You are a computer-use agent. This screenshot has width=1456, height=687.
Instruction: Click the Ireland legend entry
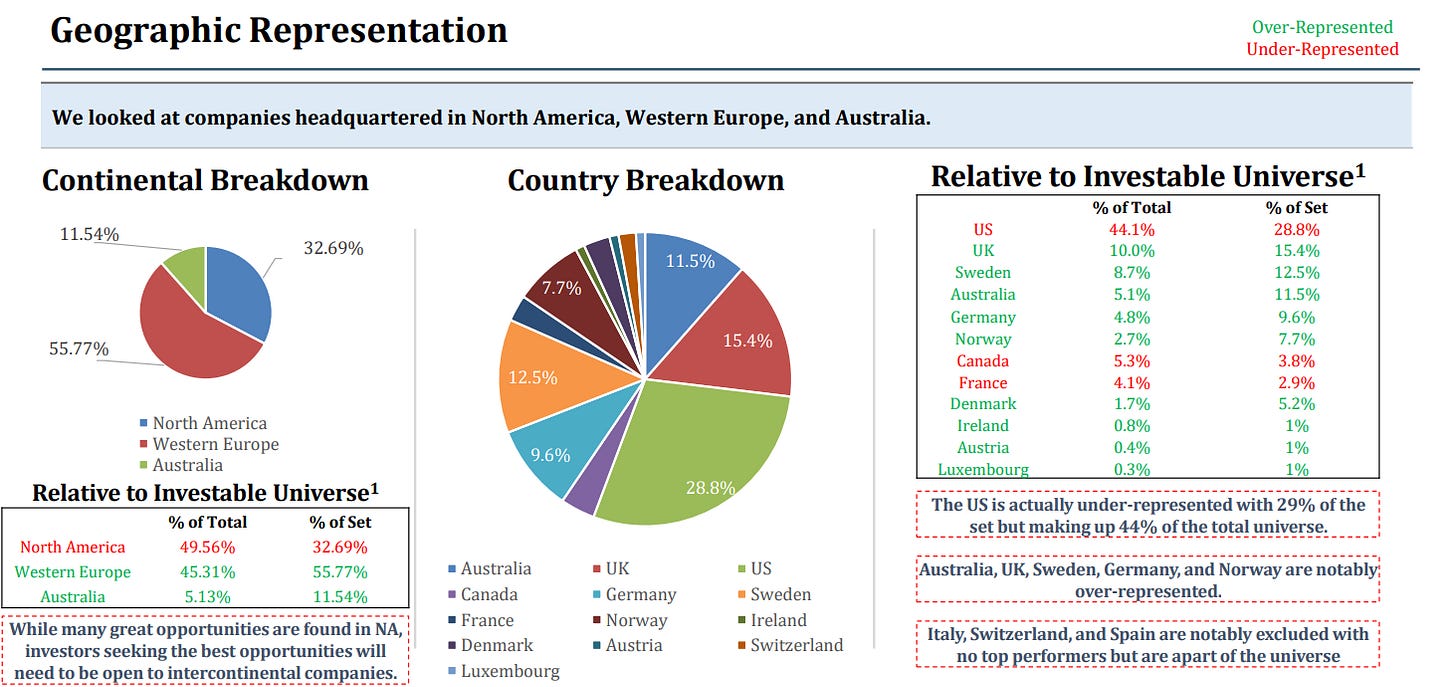[772, 620]
